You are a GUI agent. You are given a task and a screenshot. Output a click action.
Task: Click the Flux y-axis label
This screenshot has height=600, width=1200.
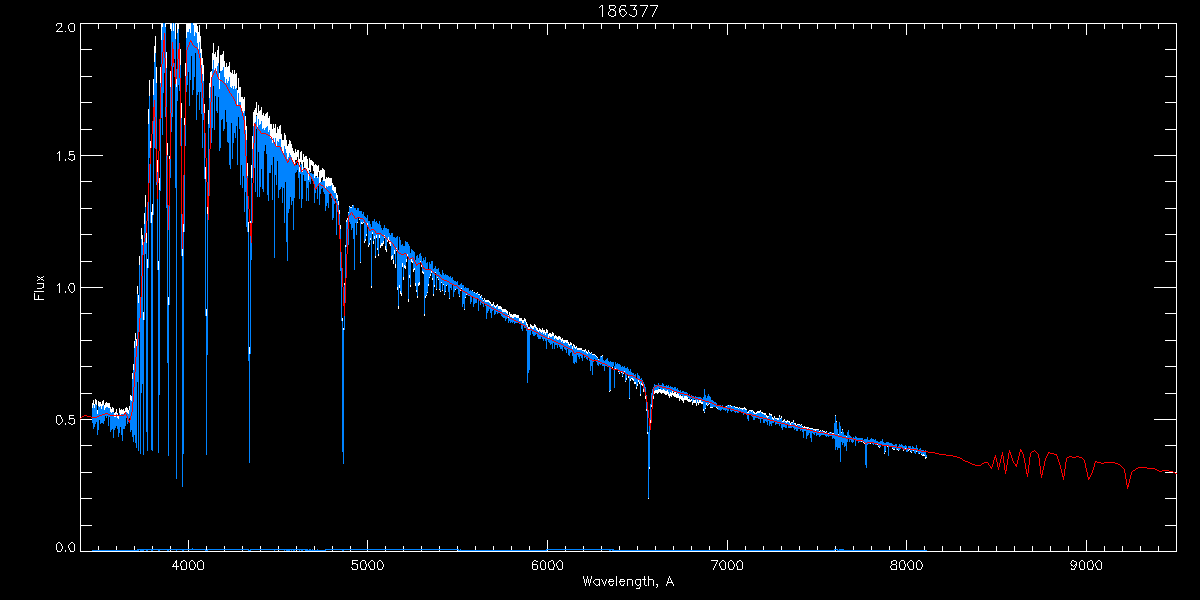[40, 288]
